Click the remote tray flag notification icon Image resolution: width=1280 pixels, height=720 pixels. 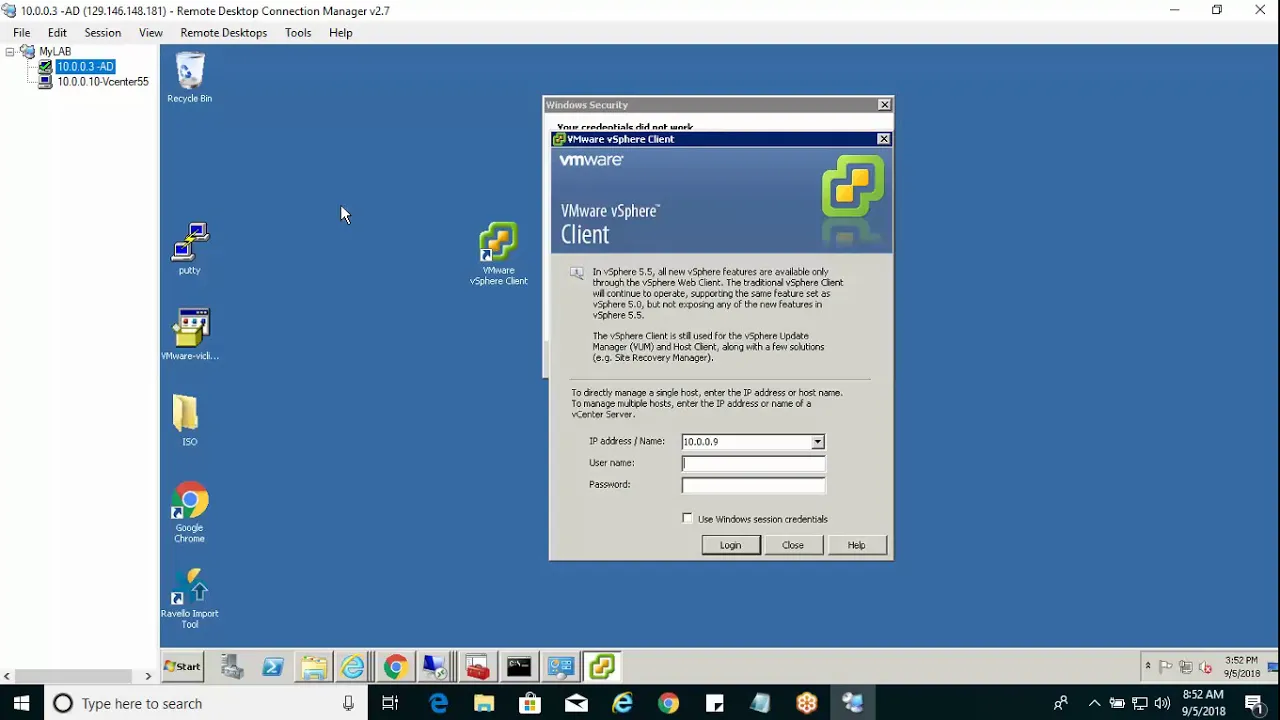pos(1166,667)
